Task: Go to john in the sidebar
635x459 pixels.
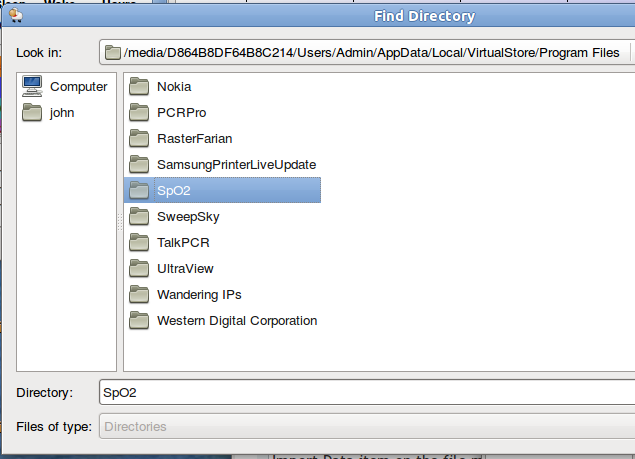Action: point(62,112)
